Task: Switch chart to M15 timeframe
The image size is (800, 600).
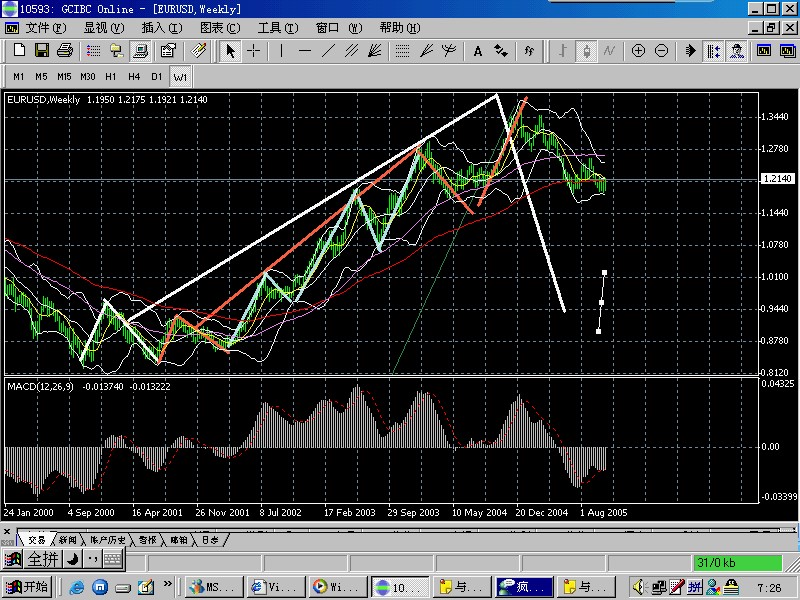Action: [64, 77]
